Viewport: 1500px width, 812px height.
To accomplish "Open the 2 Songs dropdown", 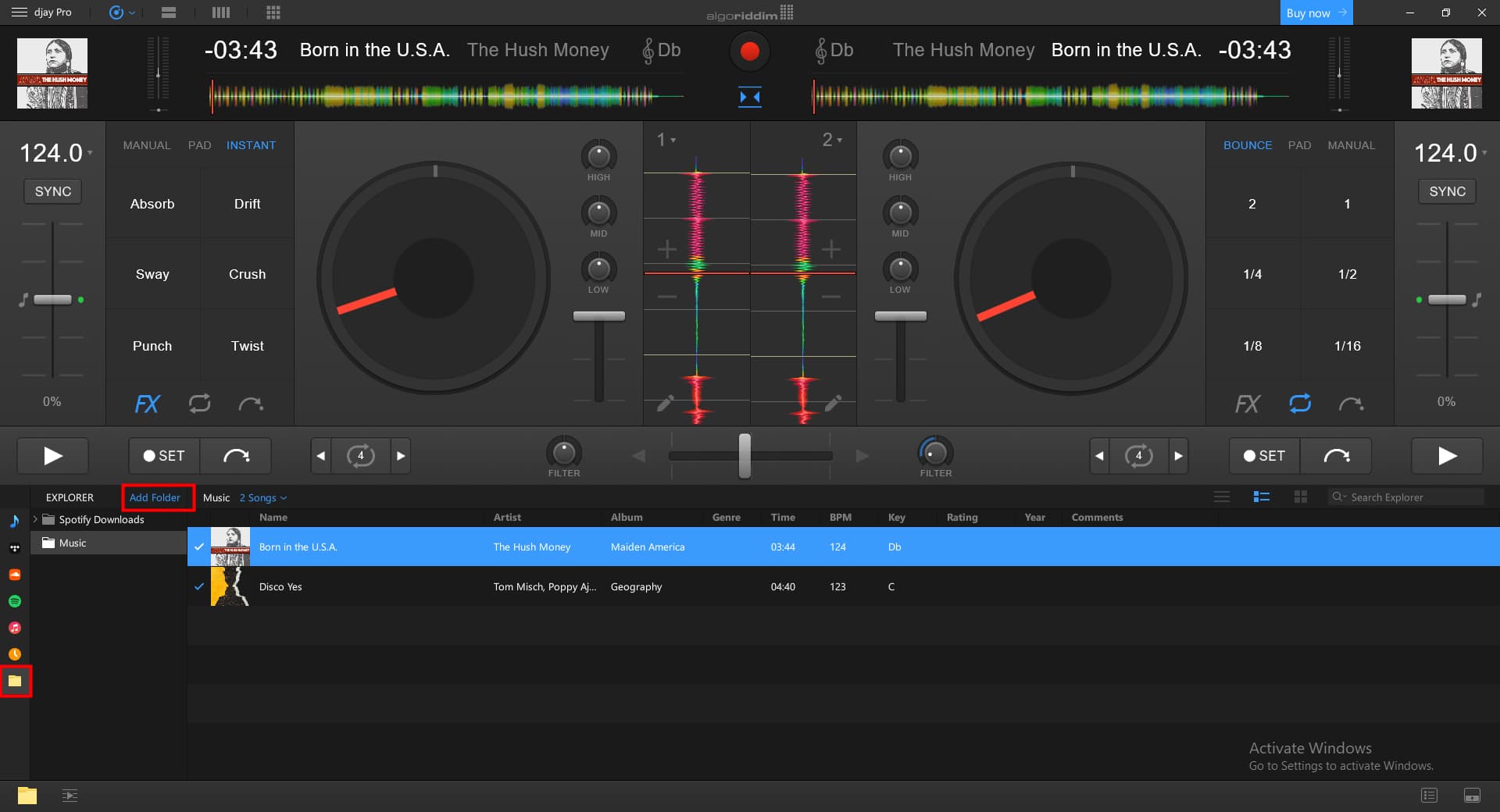I will click(263, 498).
